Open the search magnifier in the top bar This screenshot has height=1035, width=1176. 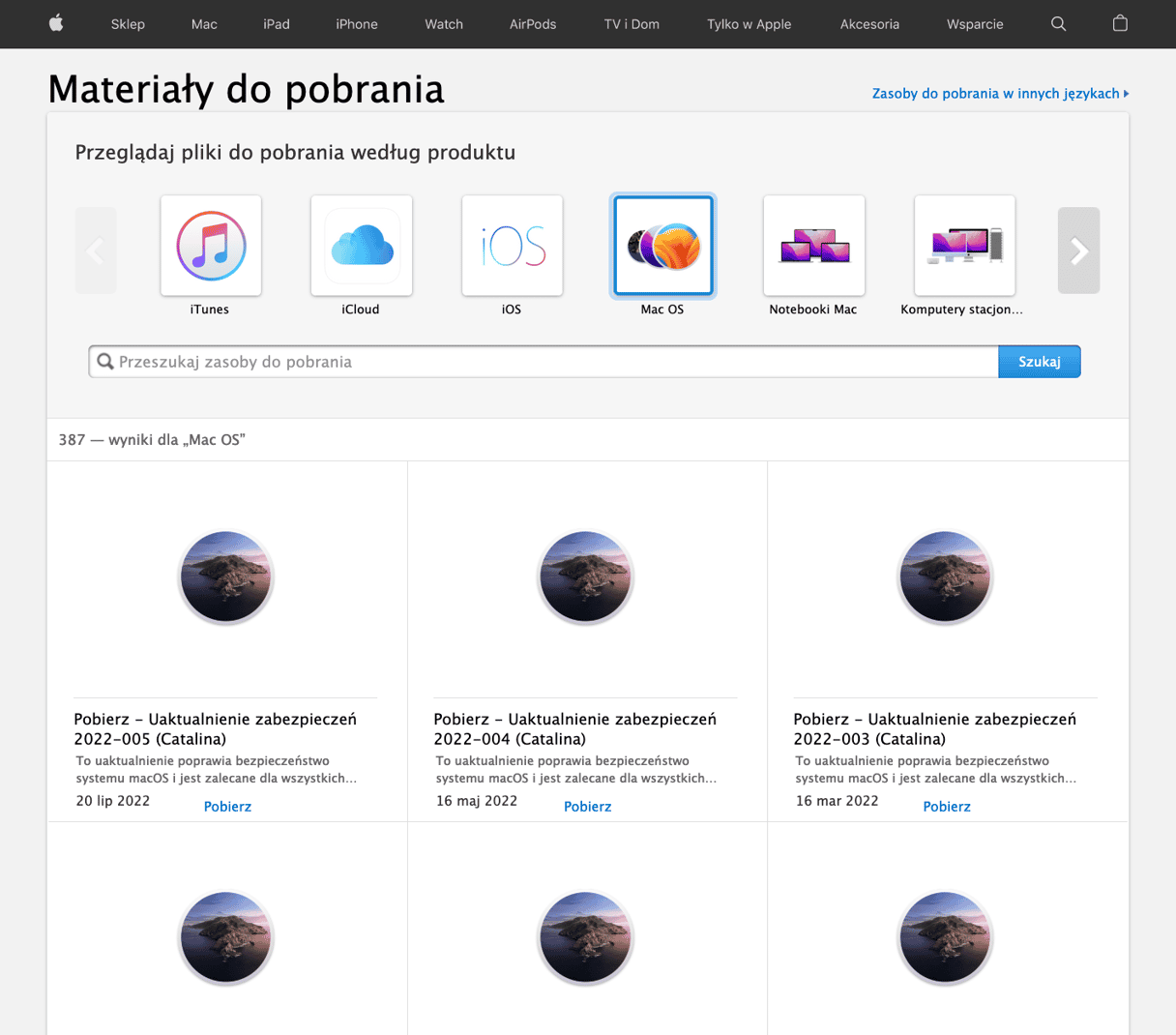[1058, 23]
